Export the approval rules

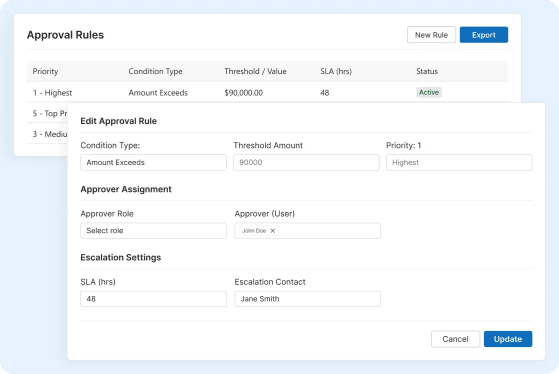pos(484,35)
